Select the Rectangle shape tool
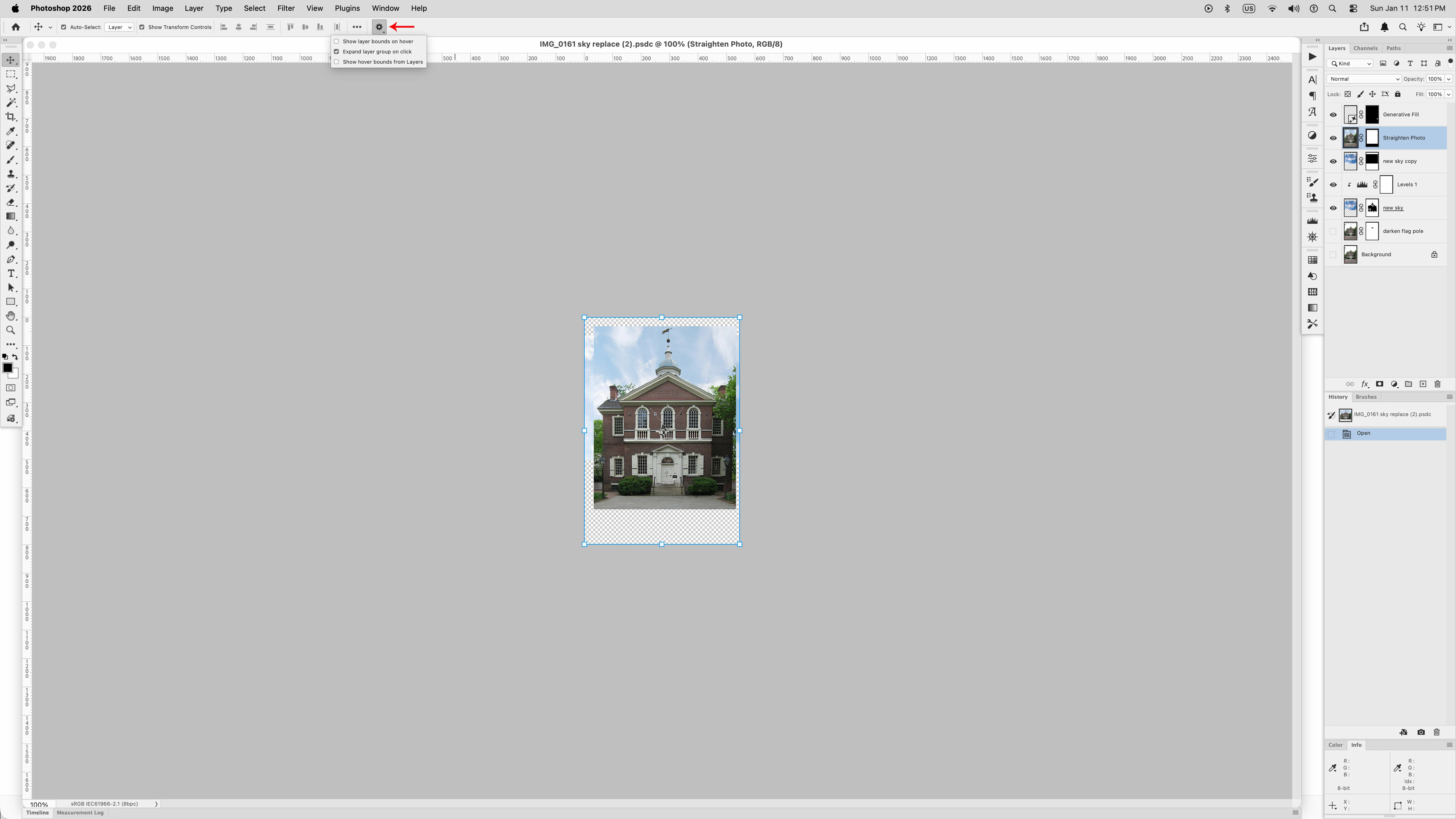Screen dimensions: 1456x819 tap(11, 302)
